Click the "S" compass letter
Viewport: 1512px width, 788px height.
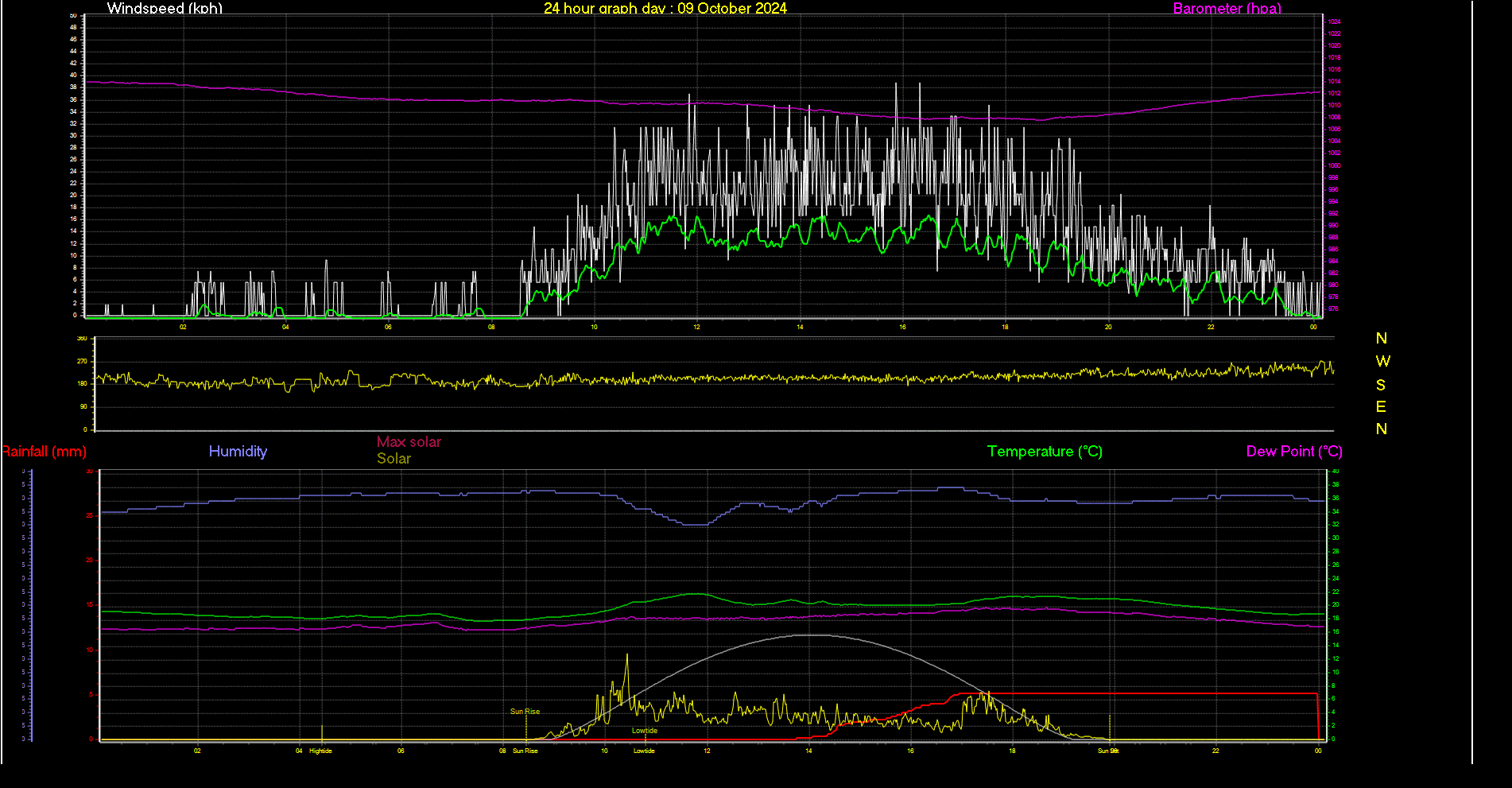(1381, 385)
